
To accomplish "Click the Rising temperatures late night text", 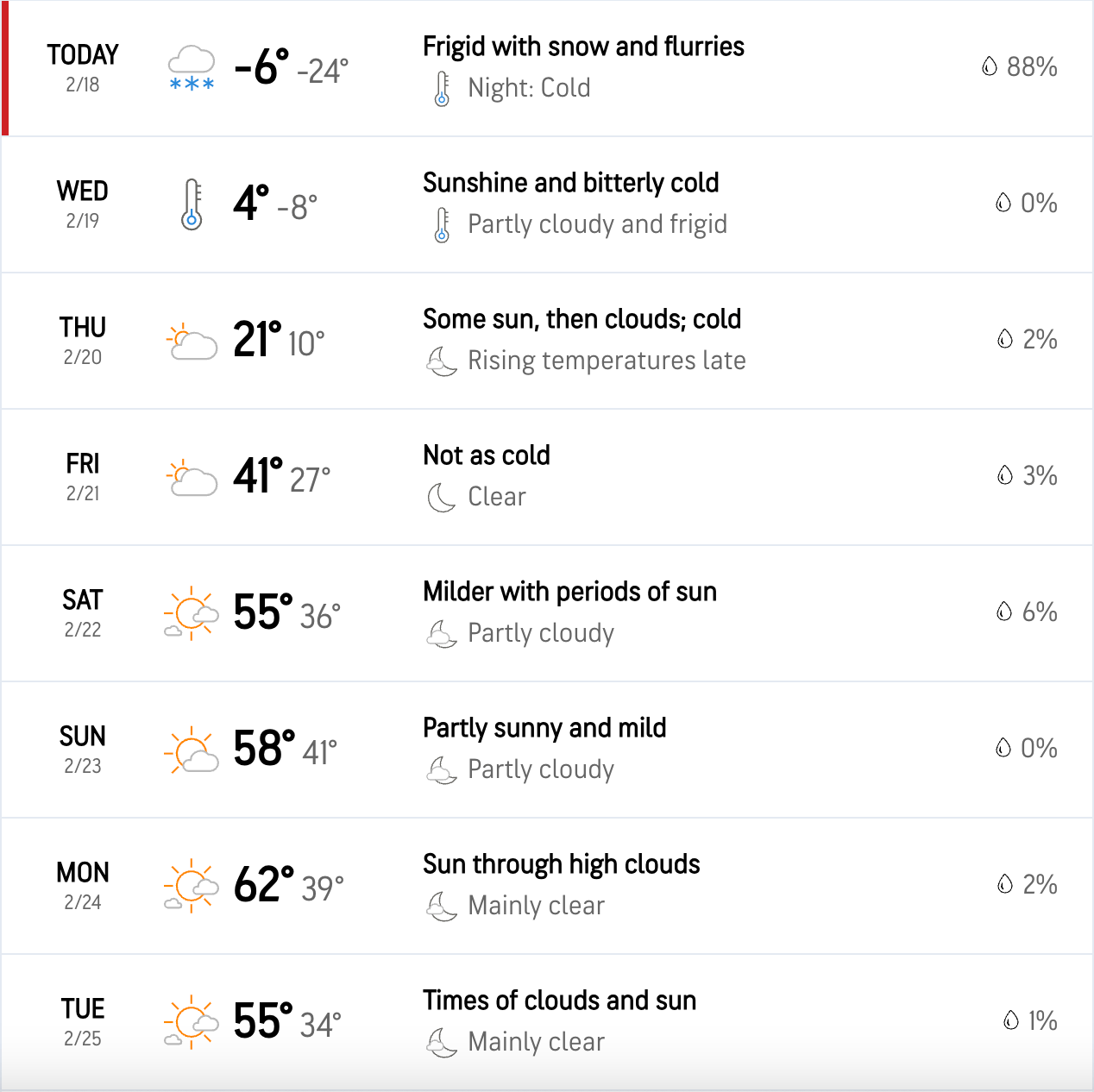I will coord(607,361).
